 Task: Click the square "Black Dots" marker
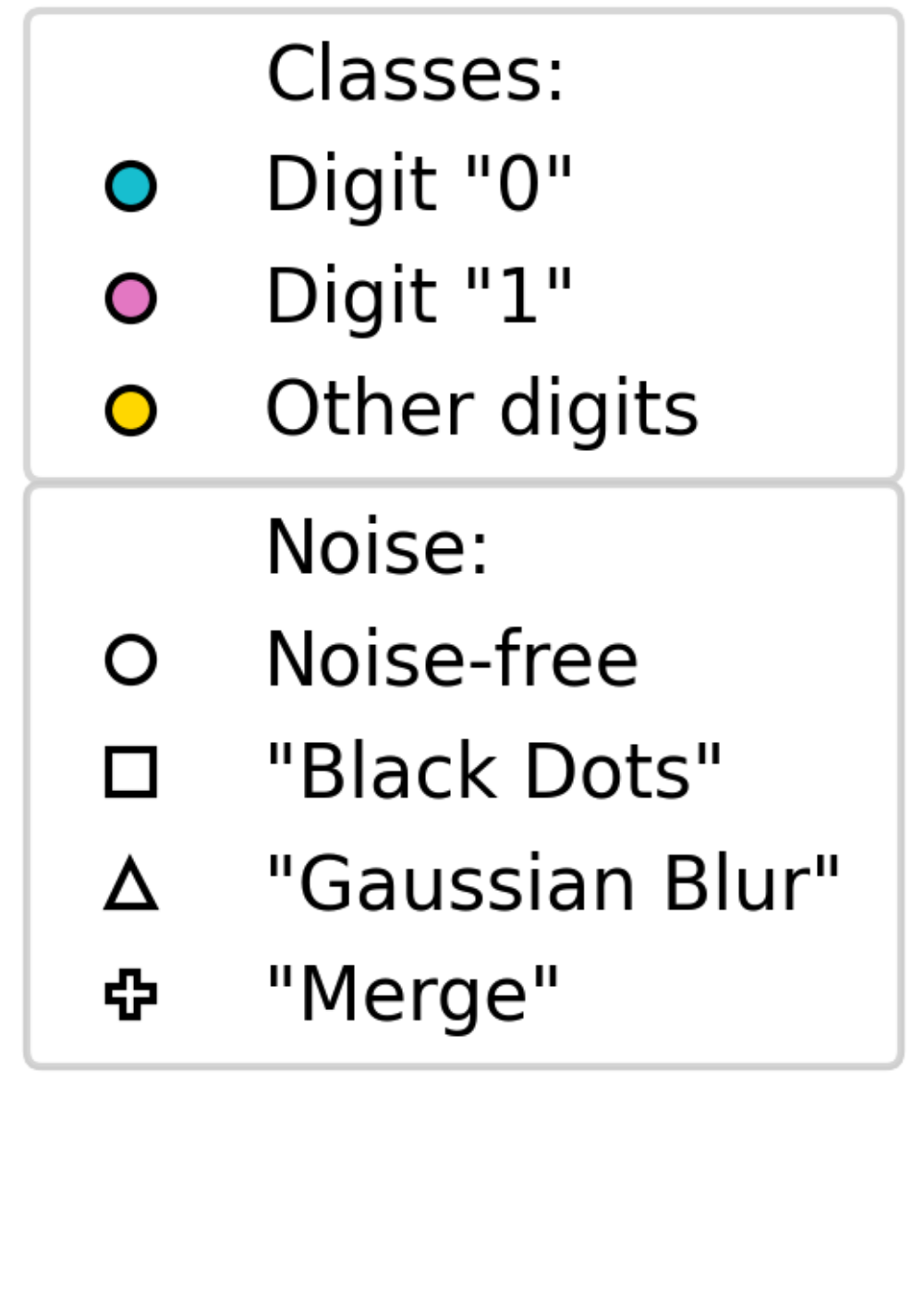pos(130,772)
